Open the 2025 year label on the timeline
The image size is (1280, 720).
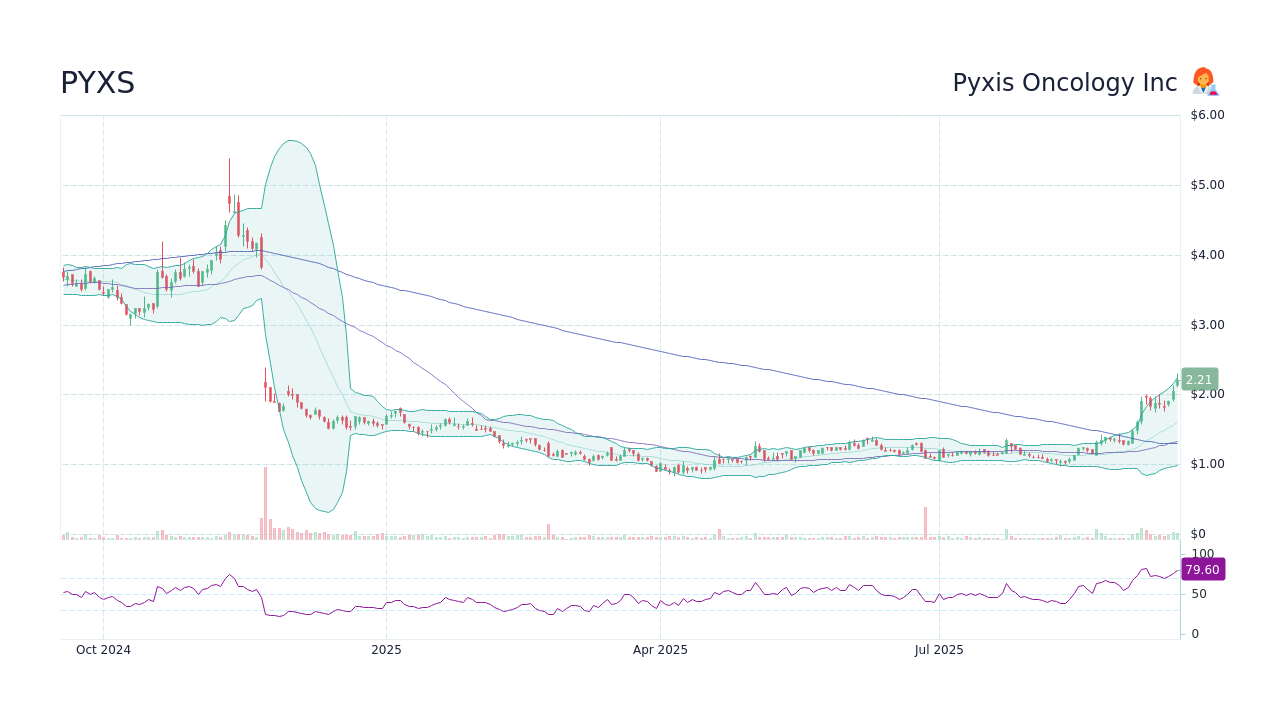[x=386, y=649]
